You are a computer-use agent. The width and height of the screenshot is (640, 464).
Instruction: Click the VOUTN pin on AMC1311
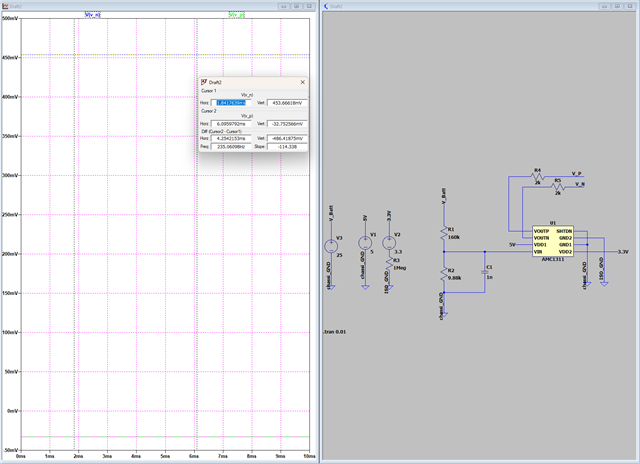click(x=541, y=238)
